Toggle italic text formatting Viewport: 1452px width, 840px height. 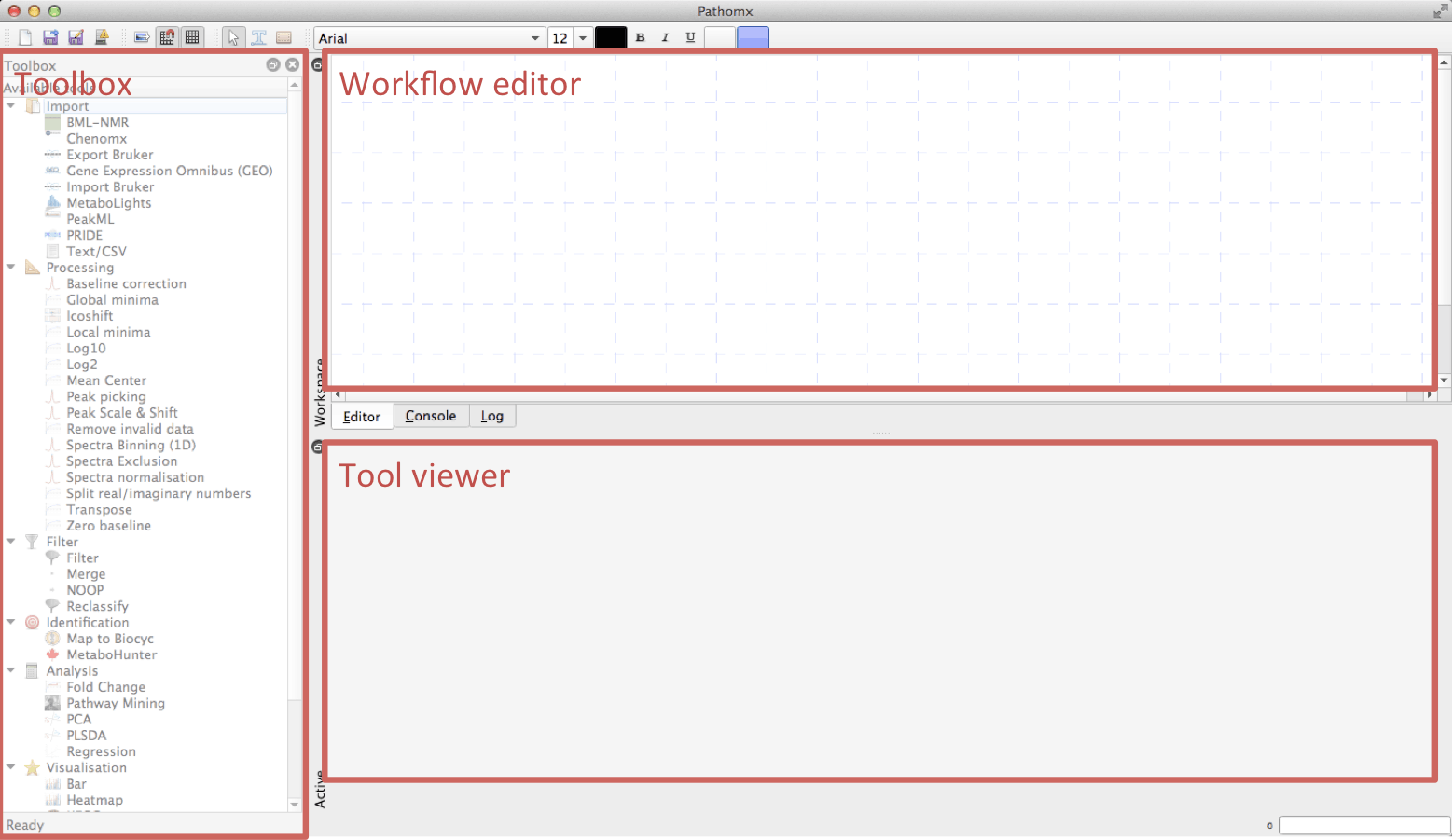665,36
